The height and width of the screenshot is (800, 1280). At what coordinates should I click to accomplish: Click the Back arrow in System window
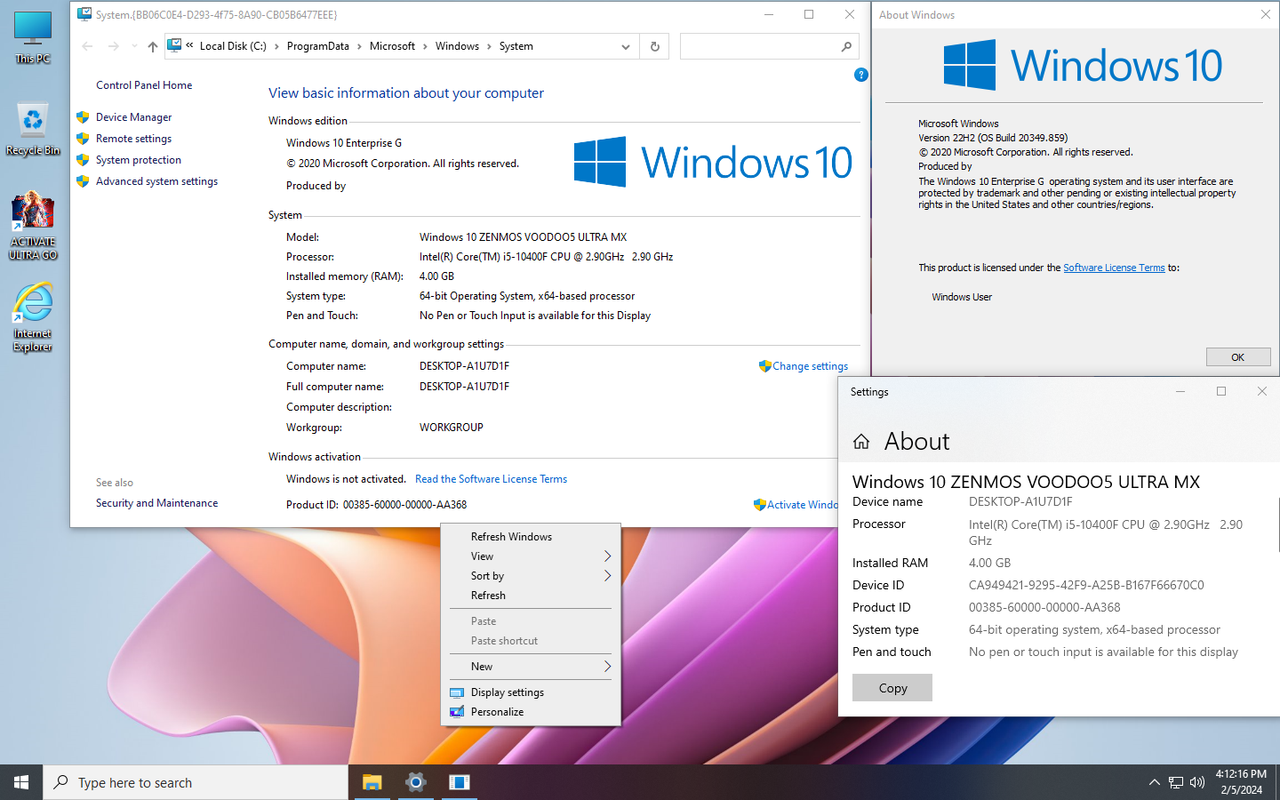pyautogui.click(x=88, y=46)
